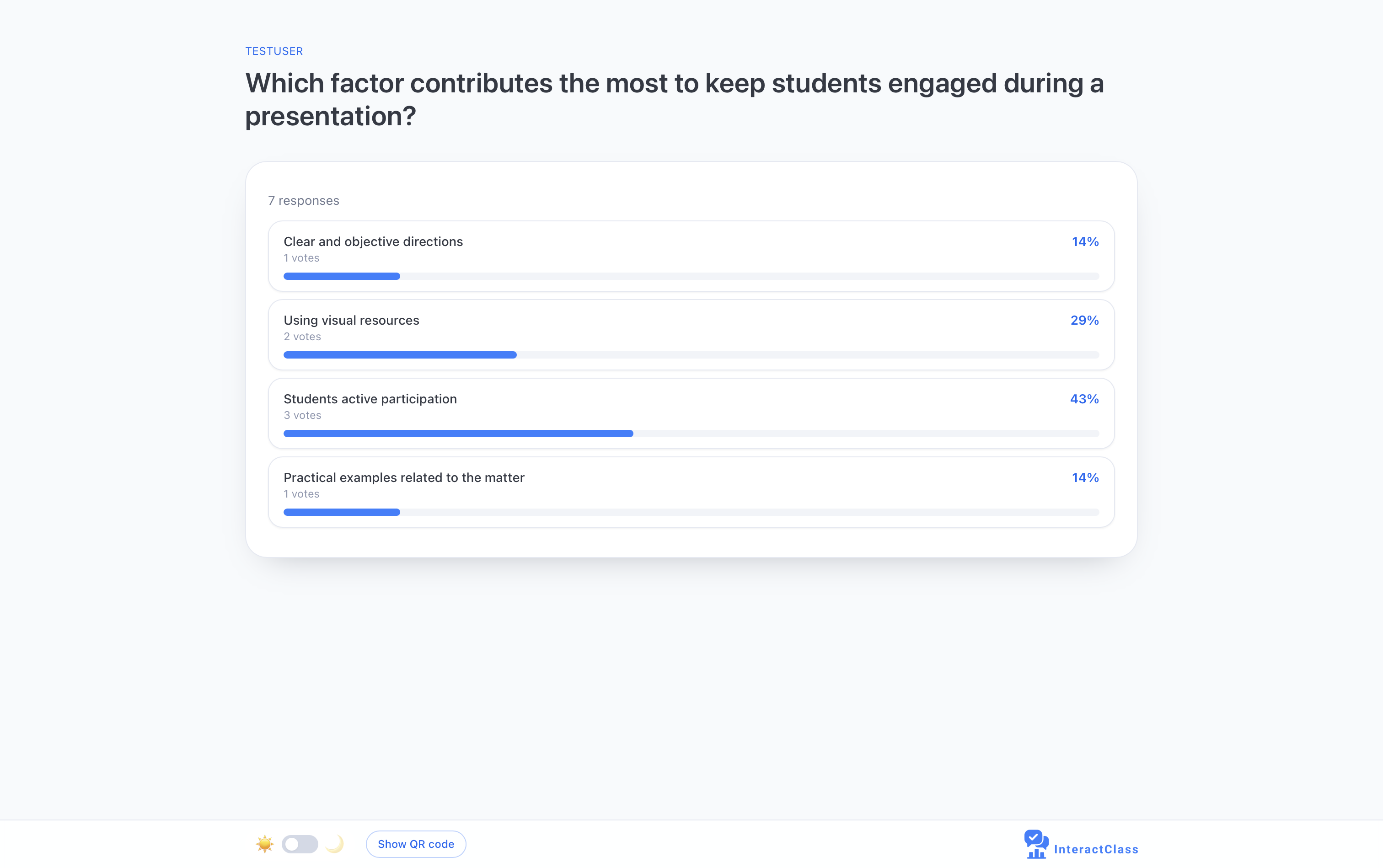
Task: Select Practical examples related to the matter
Action: coord(403,477)
